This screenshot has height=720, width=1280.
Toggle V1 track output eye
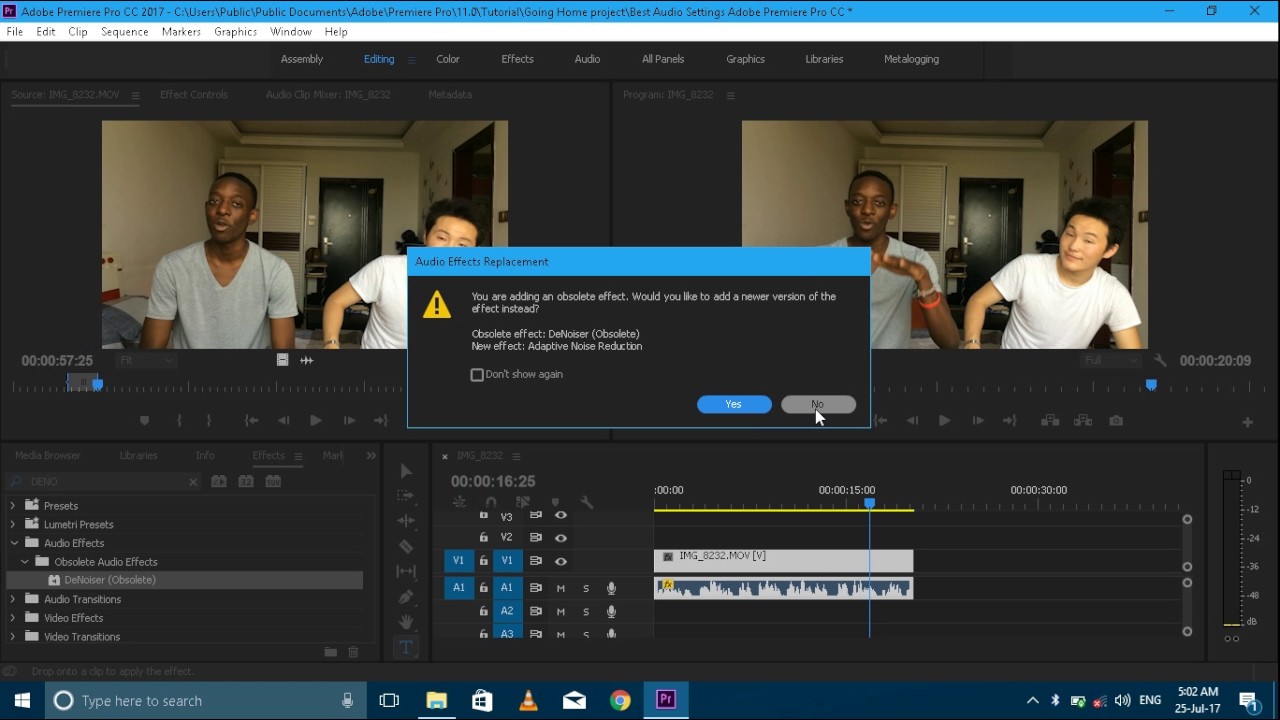click(561, 561)
